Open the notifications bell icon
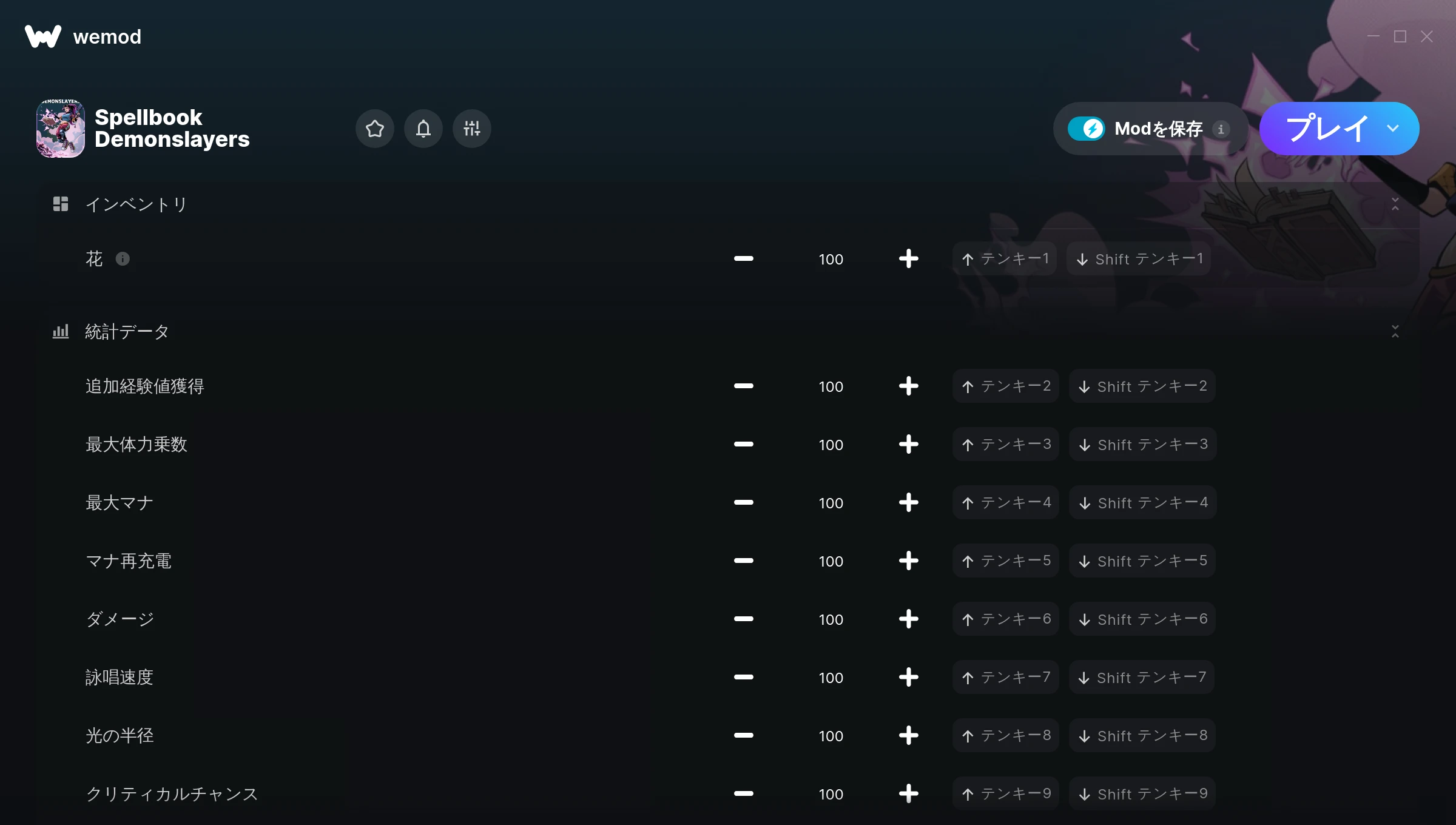The height and width of the screenshot is (825, 1456). click(x=423, y=129)
